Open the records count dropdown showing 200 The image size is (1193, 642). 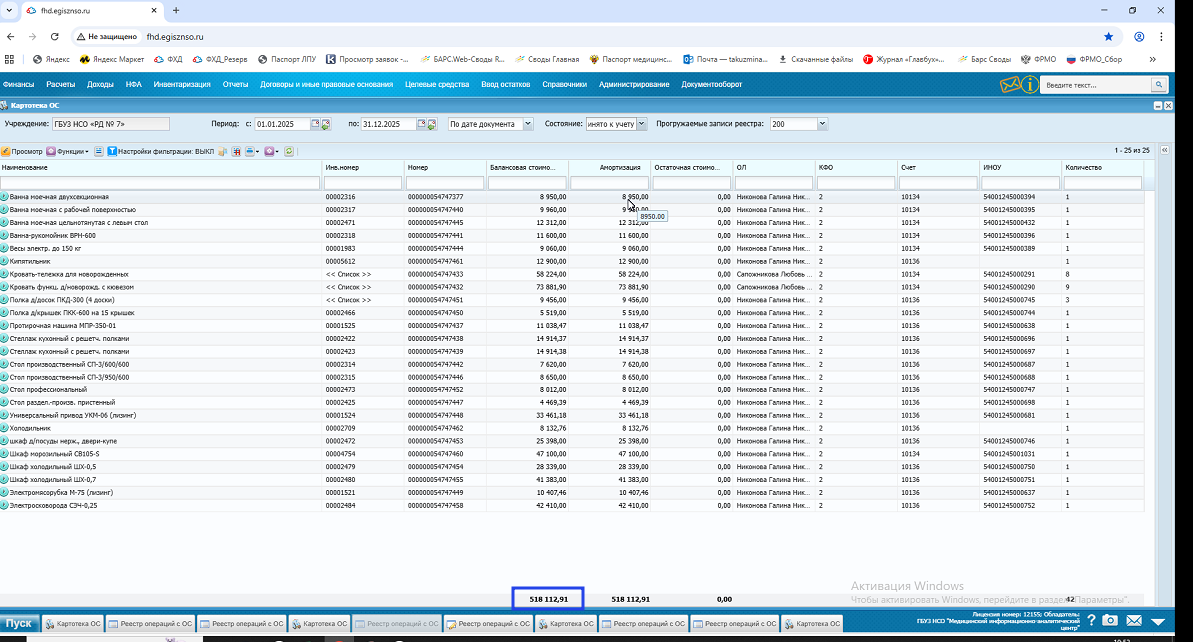822,124
